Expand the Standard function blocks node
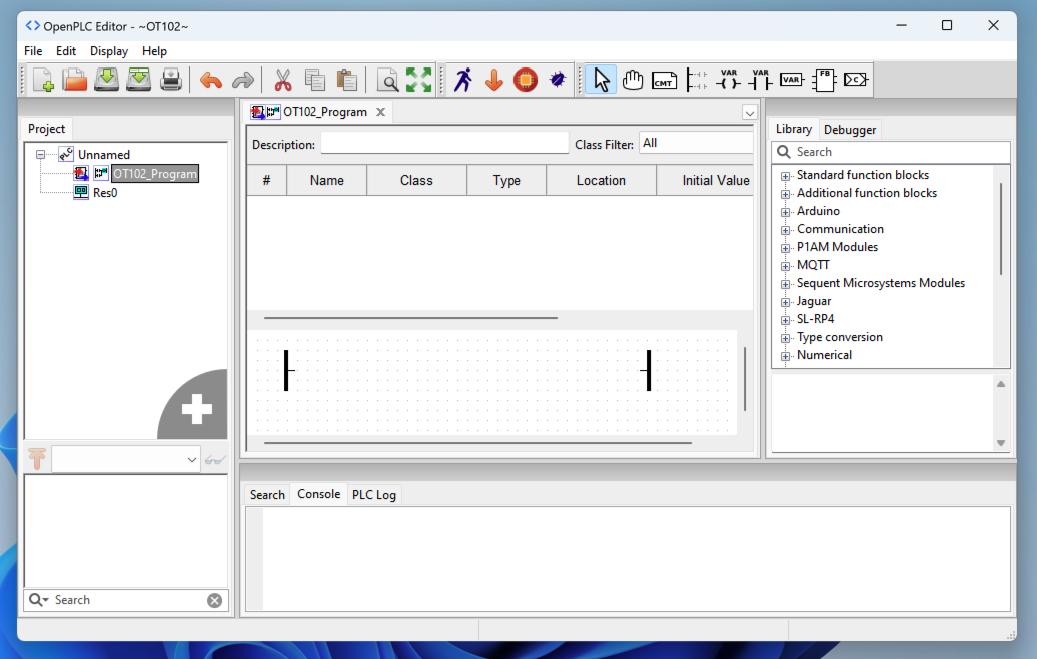 point(786,176)
